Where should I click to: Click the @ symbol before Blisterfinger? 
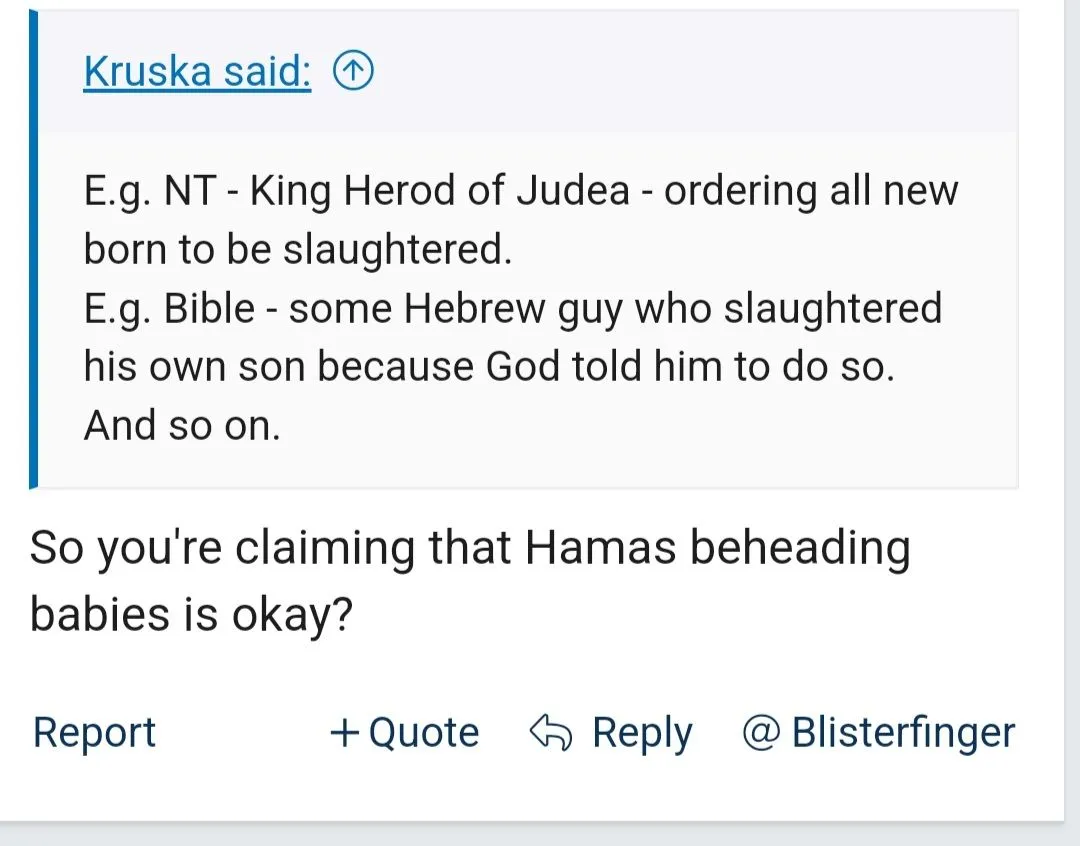coord(759,733)
